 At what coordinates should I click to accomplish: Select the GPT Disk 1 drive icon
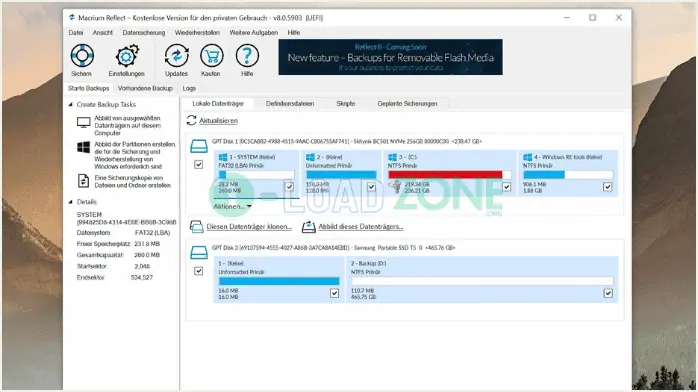(x=199, y=146)
